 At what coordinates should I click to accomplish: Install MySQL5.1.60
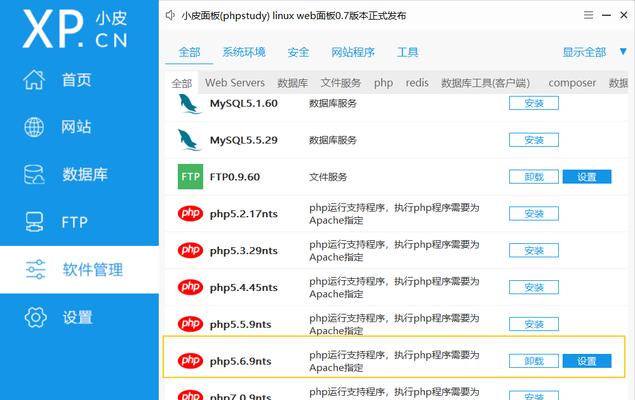click(534, 103)
